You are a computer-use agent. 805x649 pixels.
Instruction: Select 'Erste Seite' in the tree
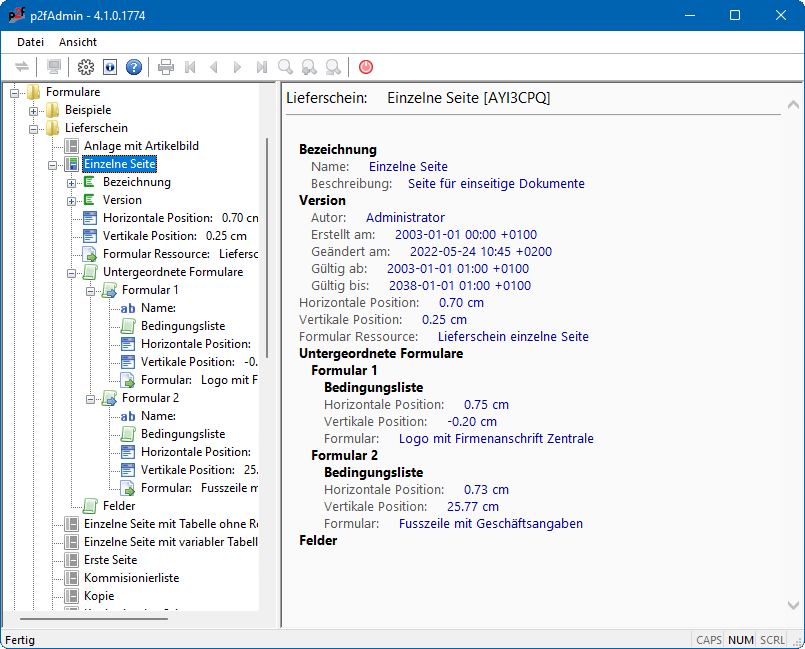click(x=110, y=560)
